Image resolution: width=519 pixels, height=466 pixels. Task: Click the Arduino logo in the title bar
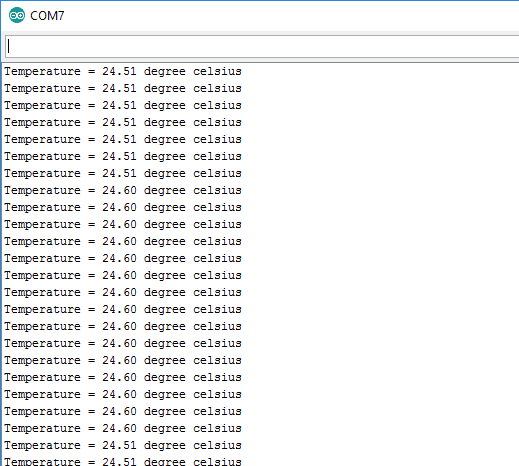click(x=17, y=15)
